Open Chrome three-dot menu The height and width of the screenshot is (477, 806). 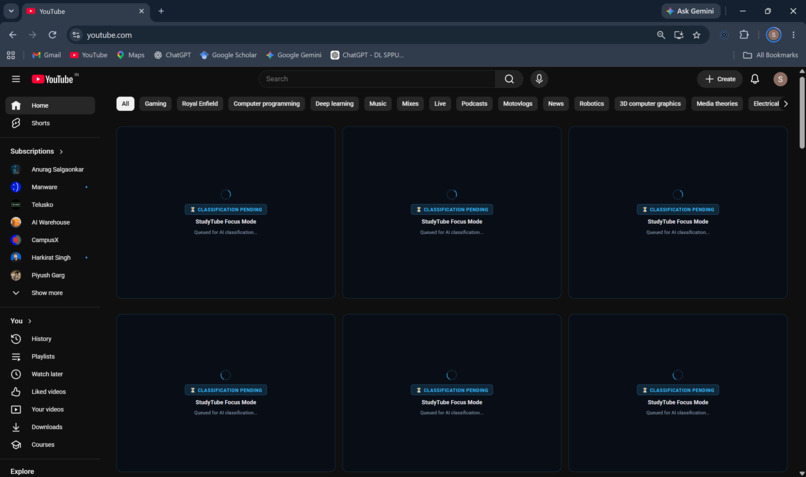coord(793,35)
